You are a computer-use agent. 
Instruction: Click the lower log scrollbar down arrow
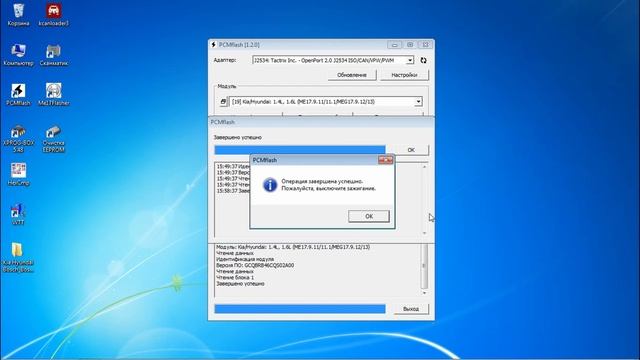point(424,293)
